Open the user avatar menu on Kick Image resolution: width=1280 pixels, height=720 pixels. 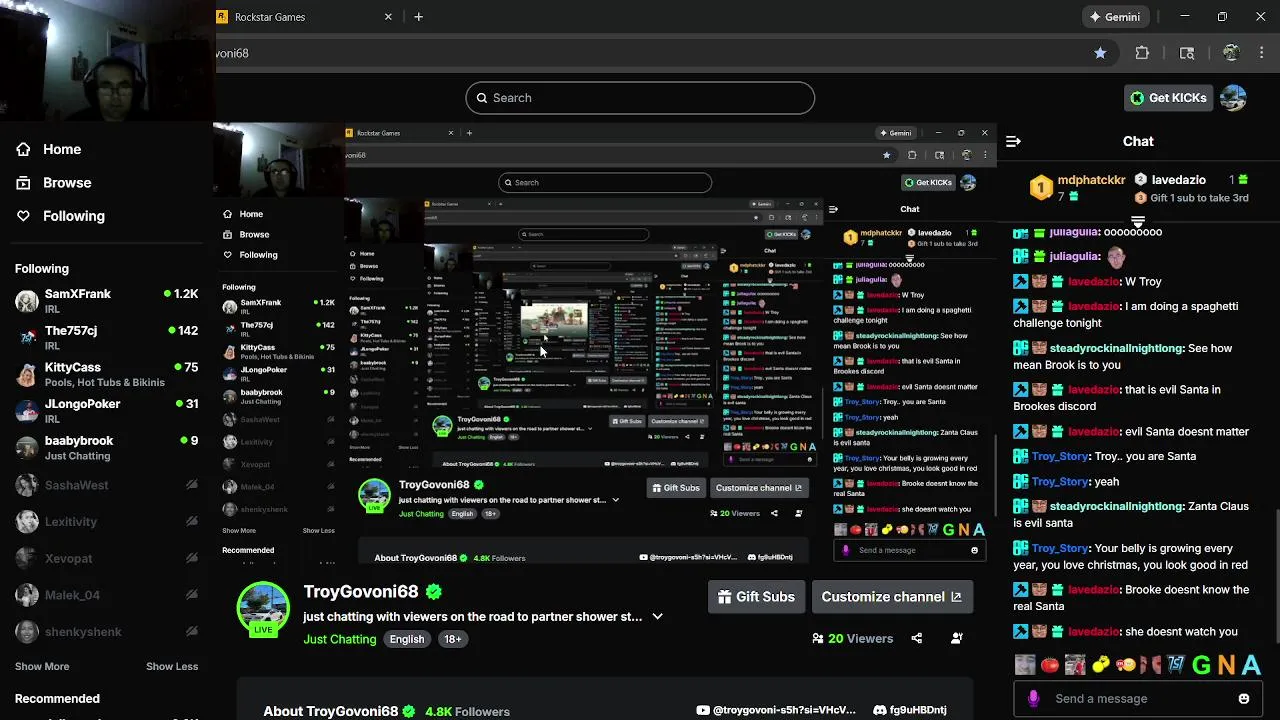1234,98
